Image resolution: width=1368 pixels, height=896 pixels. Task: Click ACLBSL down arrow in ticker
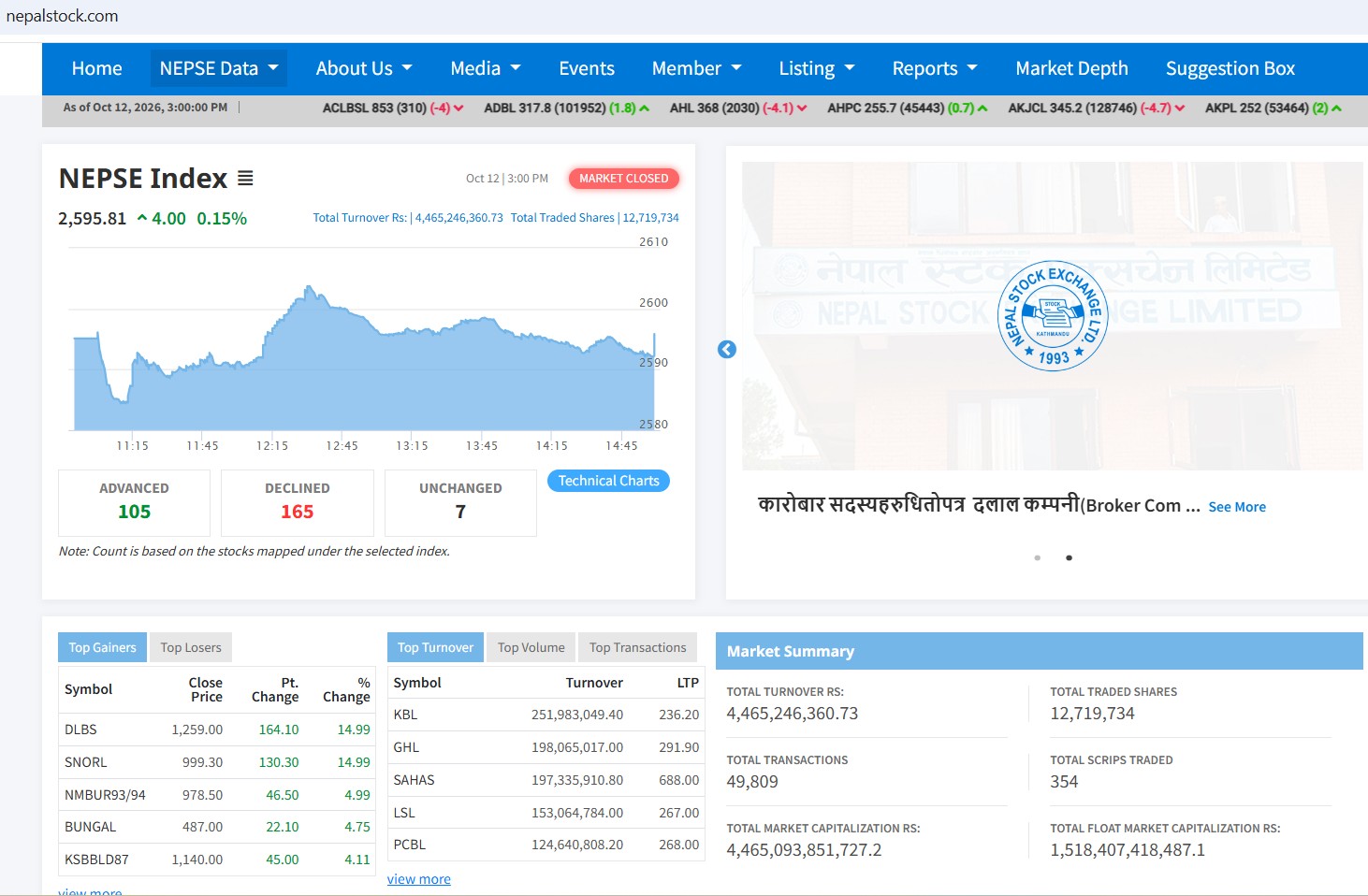(x=458, y=108)
